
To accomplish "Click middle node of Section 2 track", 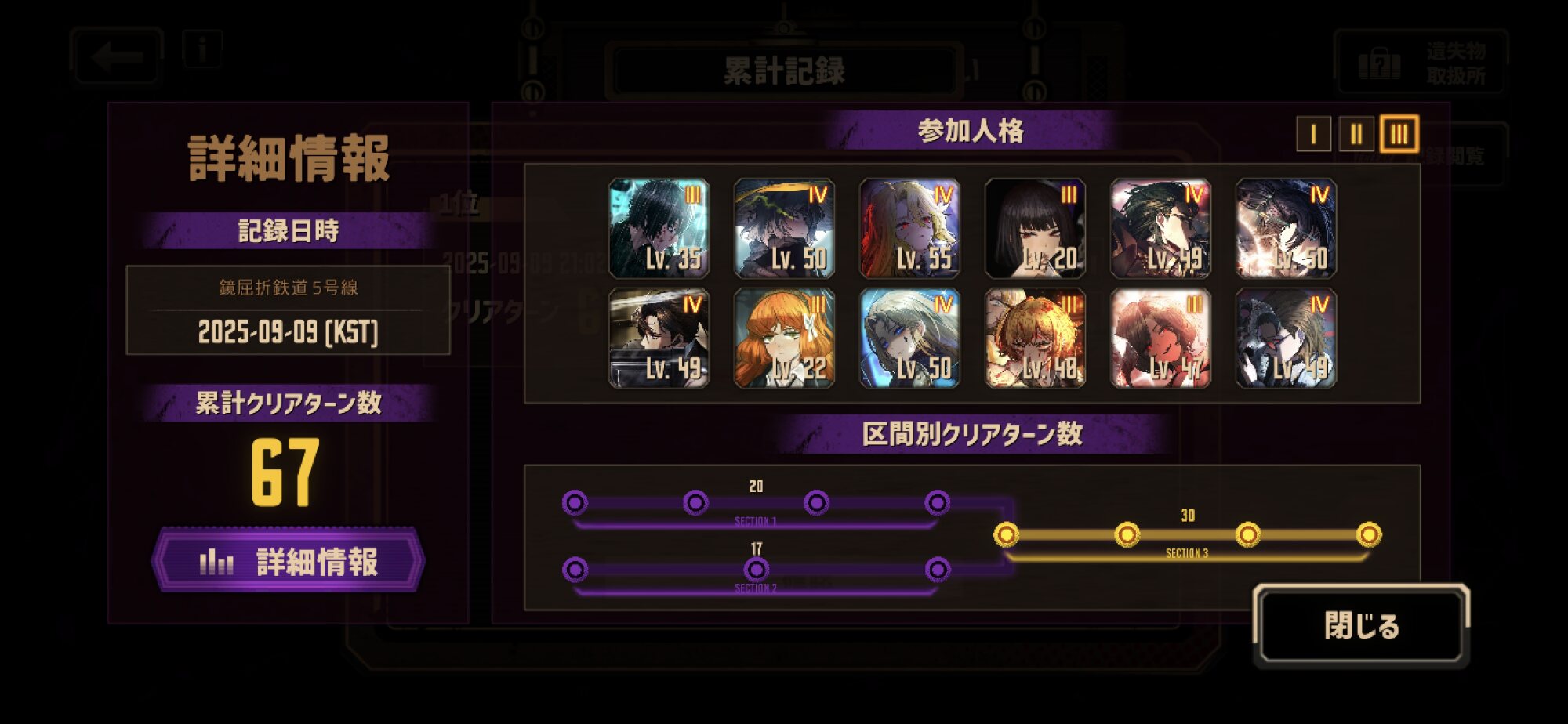I will coord(756,570).
